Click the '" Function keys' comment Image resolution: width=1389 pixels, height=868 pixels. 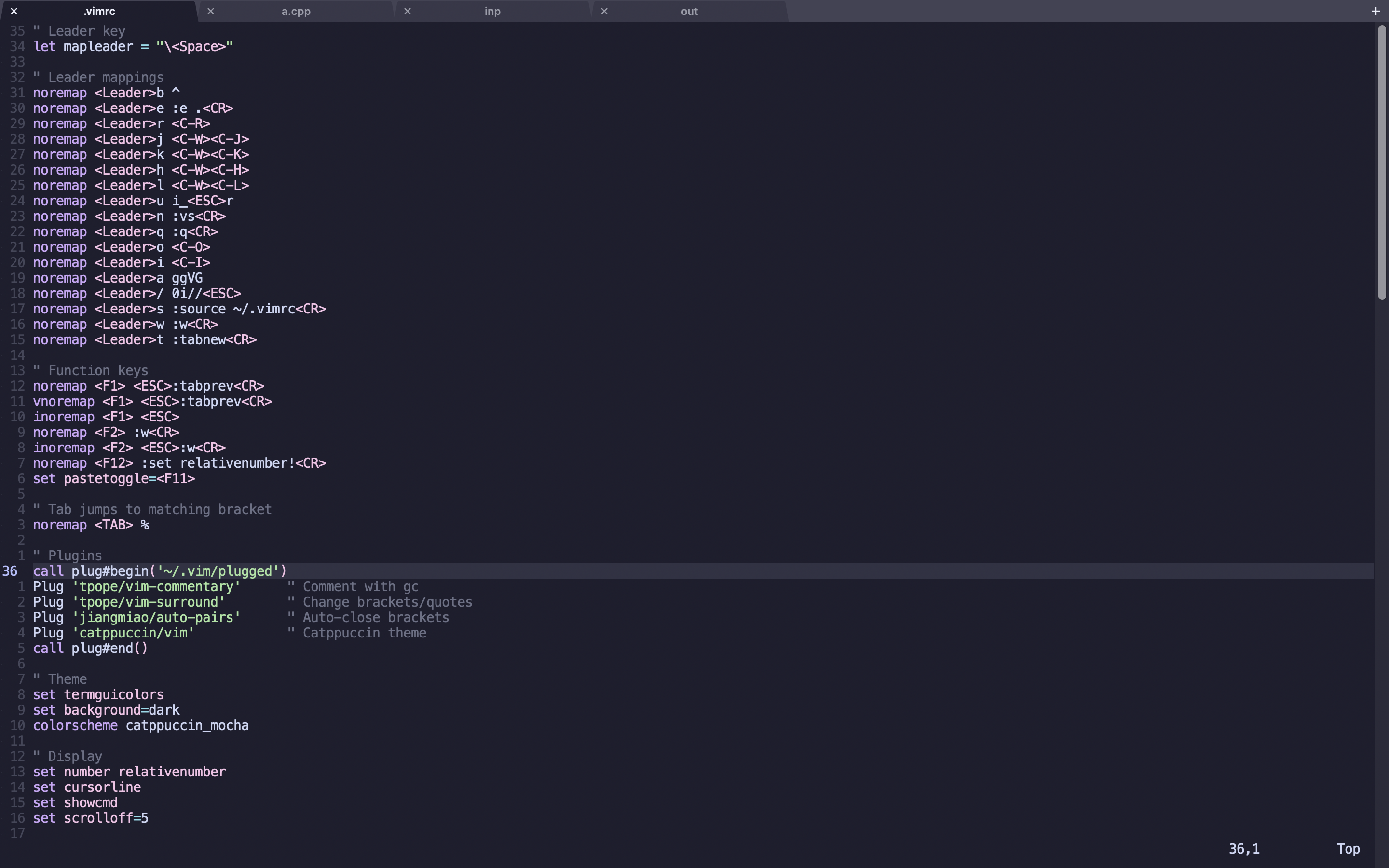tap(91, 371)
